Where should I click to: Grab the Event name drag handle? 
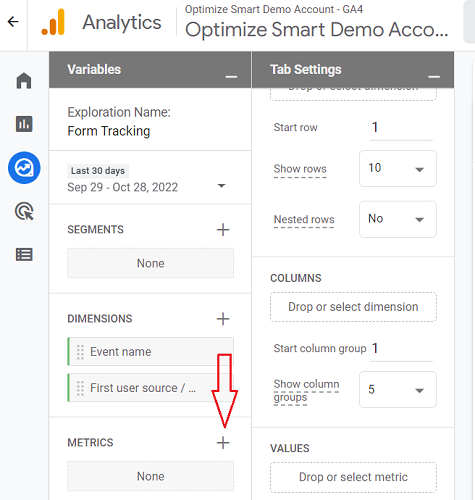click(x=80, y=352)
